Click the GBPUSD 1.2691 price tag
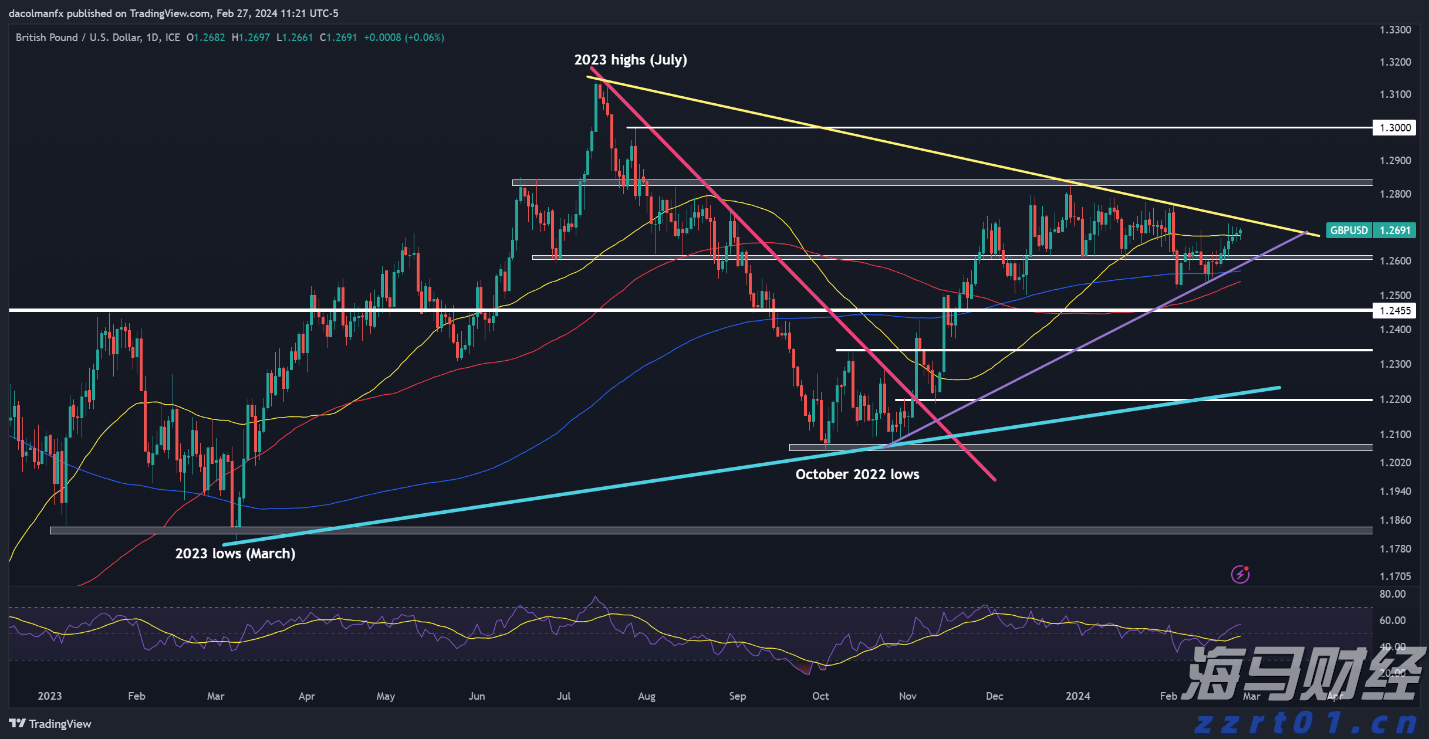1429x739 pixels. [1370, 230]
